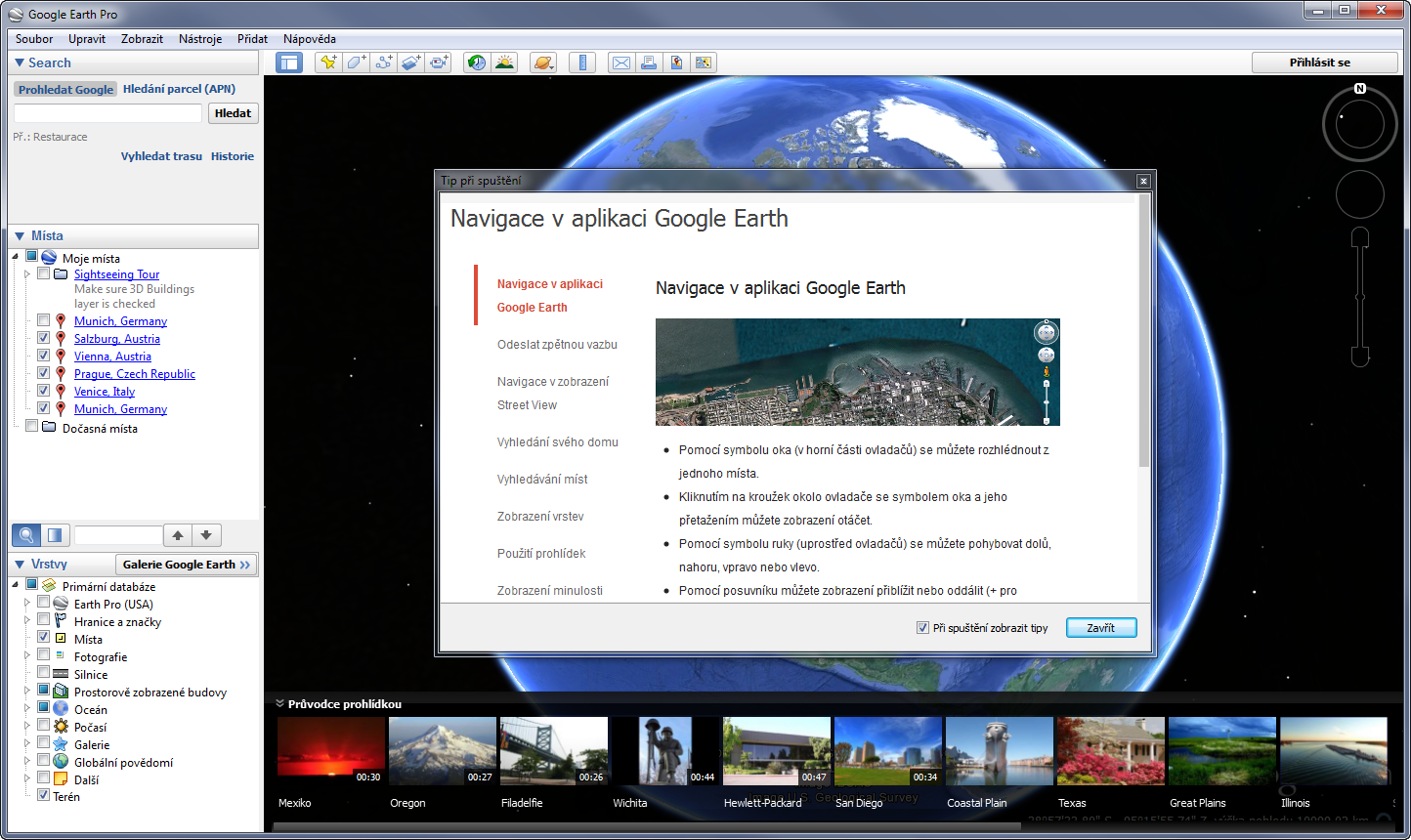Switch to Hledání parcel (APN) tab
Screen dimensions: 1411x840
click(179, 89)
